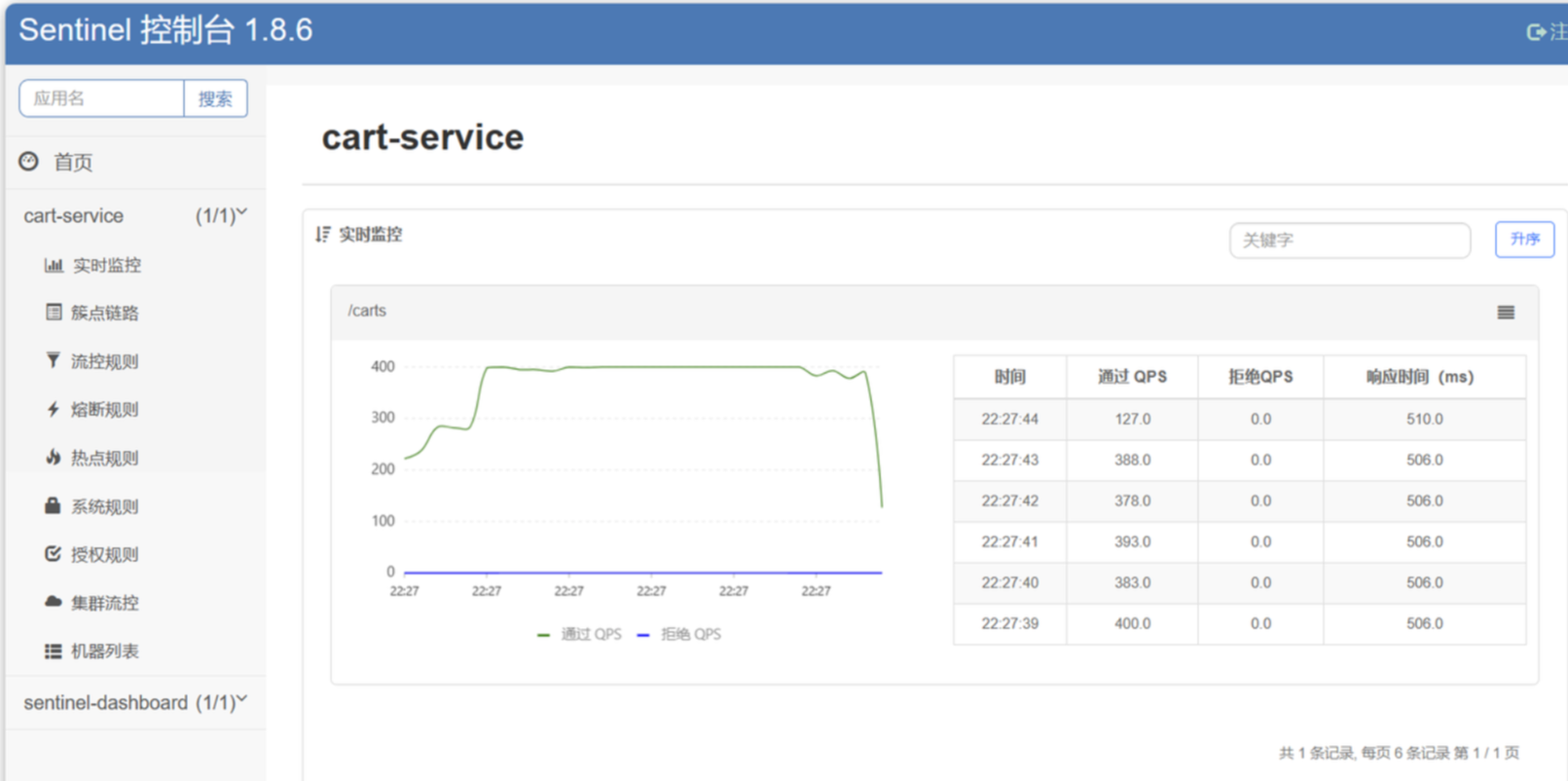Click the 升序 sort order button
1568x781 pixels.
1523,240
